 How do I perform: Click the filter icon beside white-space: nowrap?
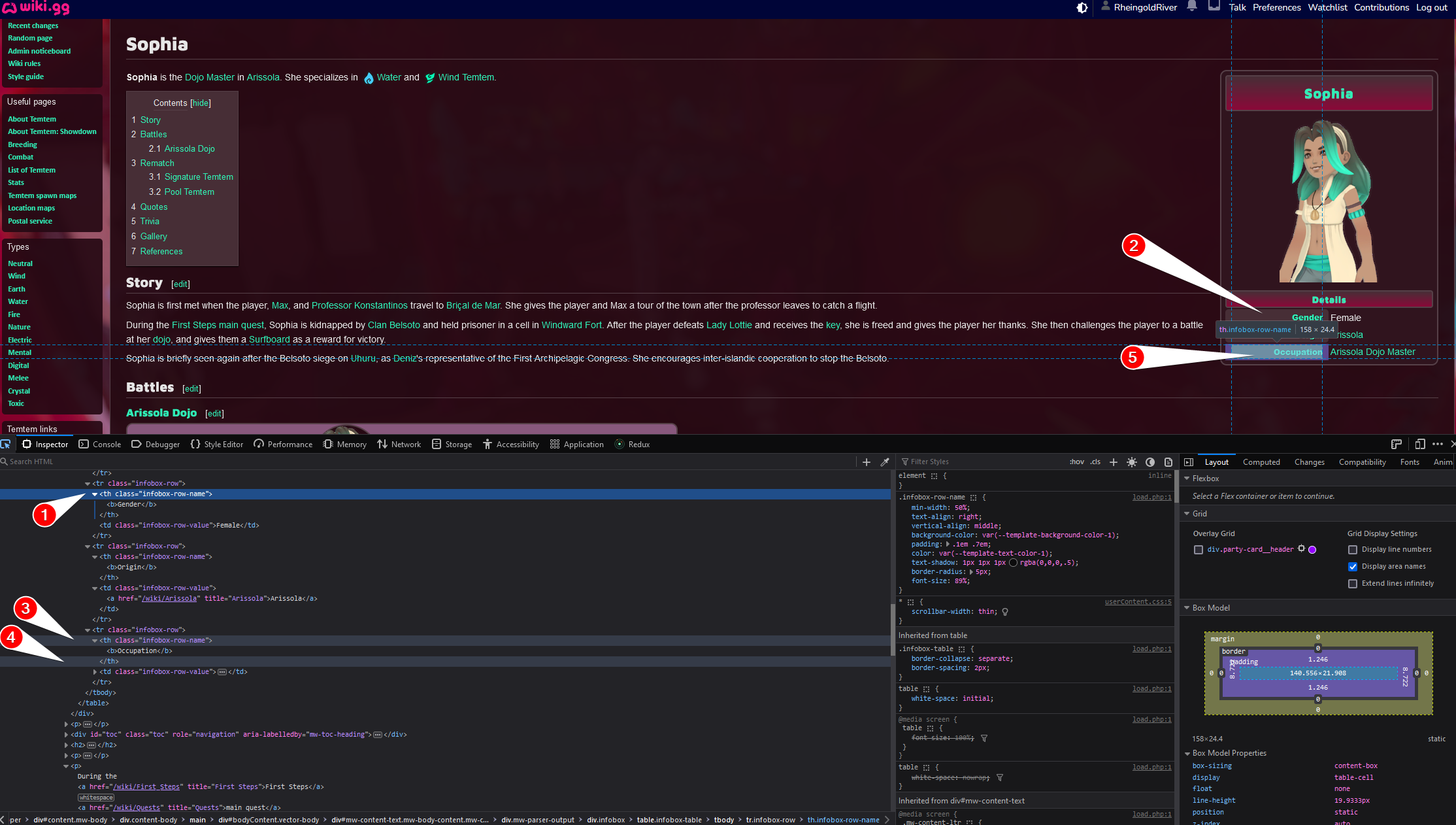pyautogui.click(x=1000, y=777)
